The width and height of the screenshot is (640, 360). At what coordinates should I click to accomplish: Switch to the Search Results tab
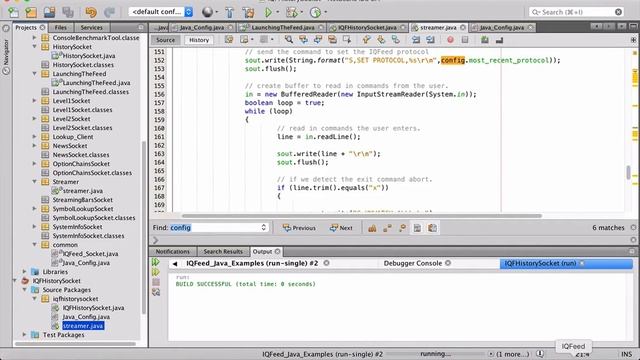pos(223,251)
